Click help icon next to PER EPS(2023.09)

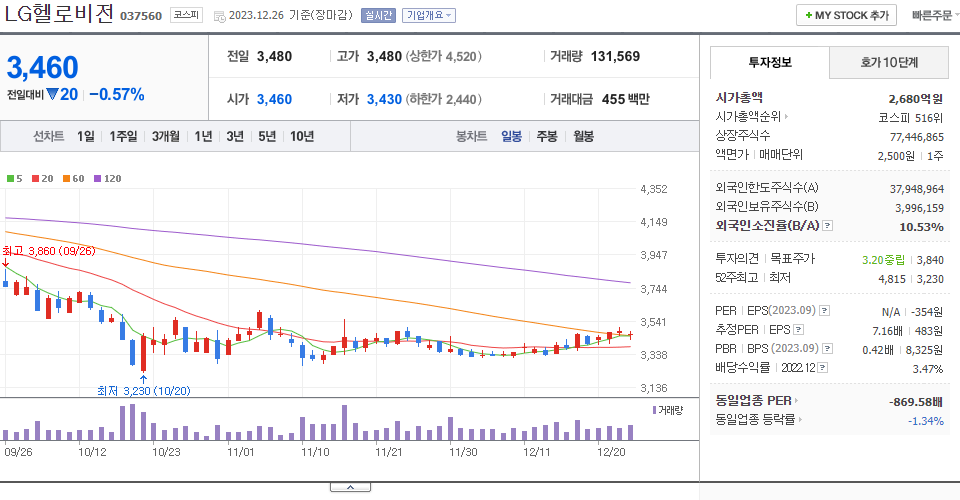coord(824,311)
